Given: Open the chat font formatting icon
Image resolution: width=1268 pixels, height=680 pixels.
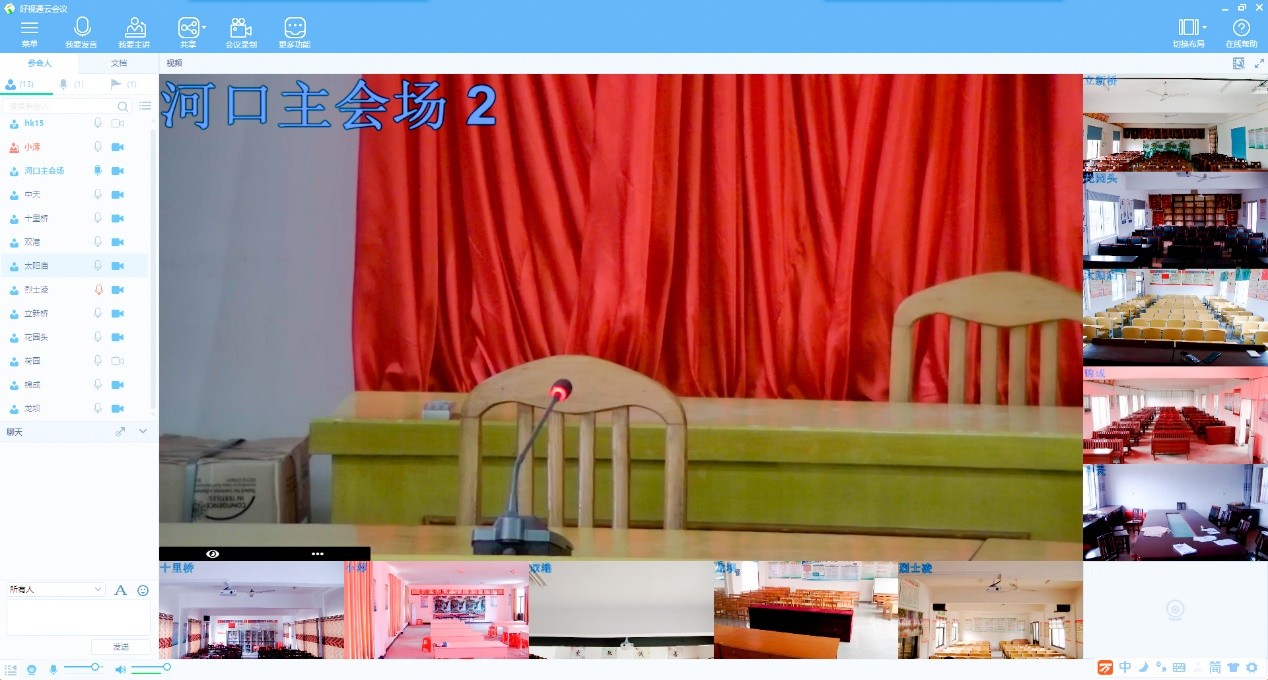Looking at the screenshot, I should click(121, 590).
